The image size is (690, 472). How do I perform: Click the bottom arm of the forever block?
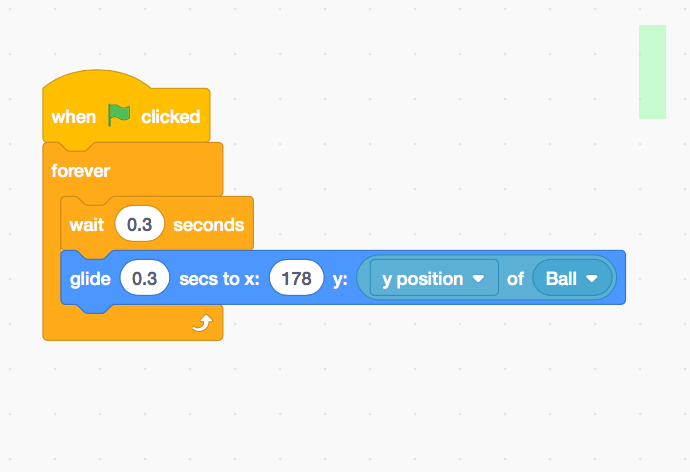point(120,325)
